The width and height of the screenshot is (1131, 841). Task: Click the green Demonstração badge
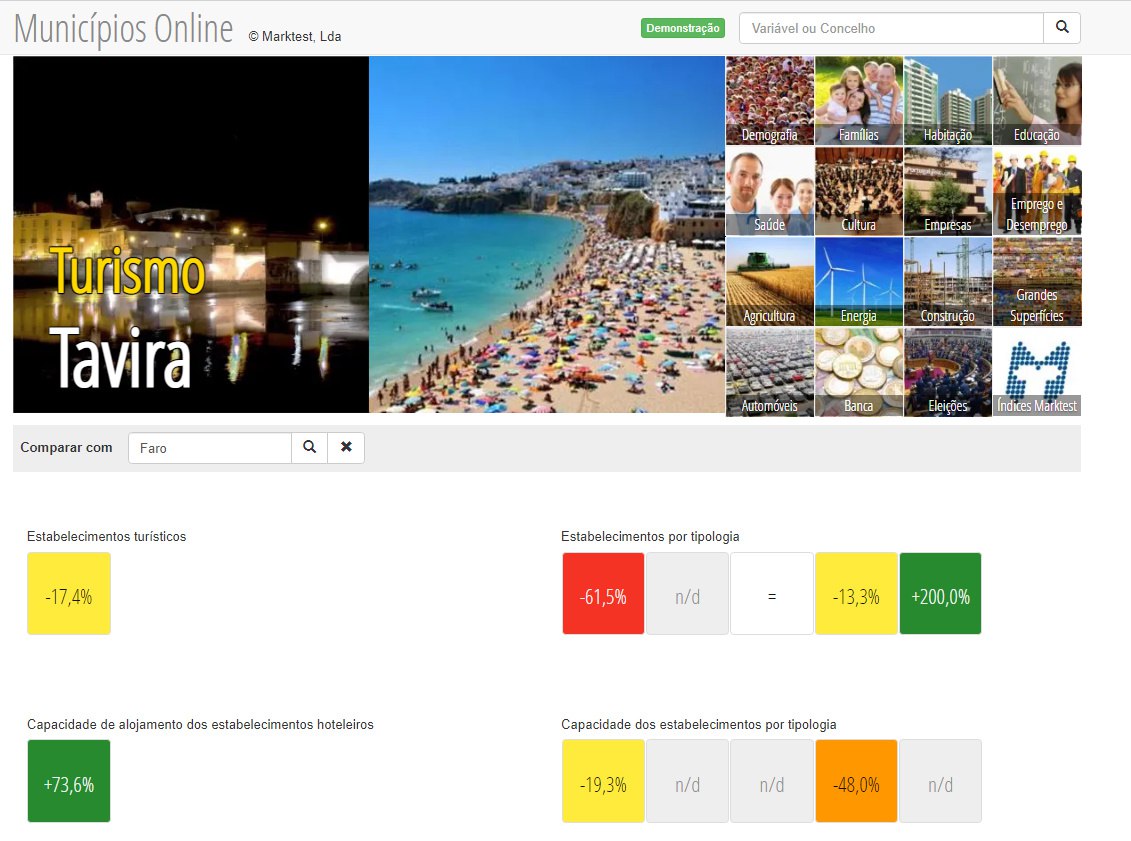click(x=682, y=28)
